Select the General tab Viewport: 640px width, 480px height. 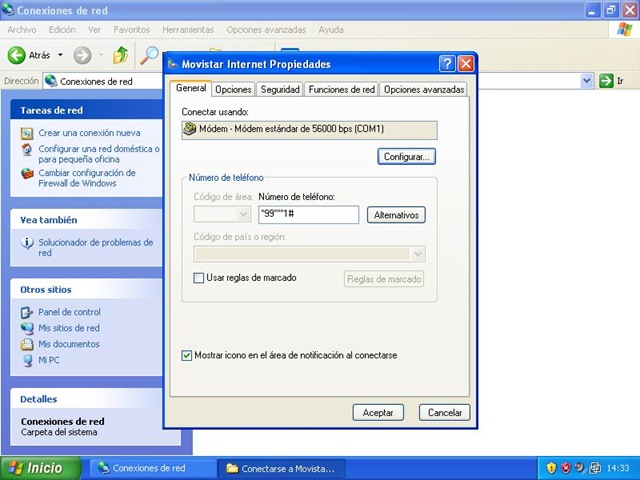[x=191, y=88]
